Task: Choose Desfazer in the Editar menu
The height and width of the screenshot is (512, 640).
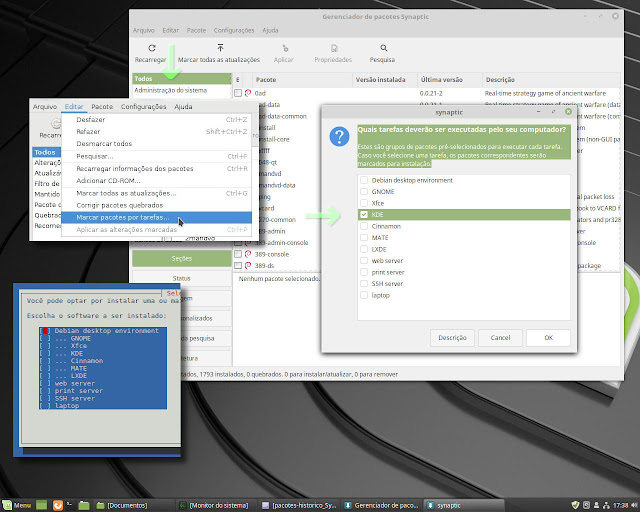Action: click(x=157, y=120)
